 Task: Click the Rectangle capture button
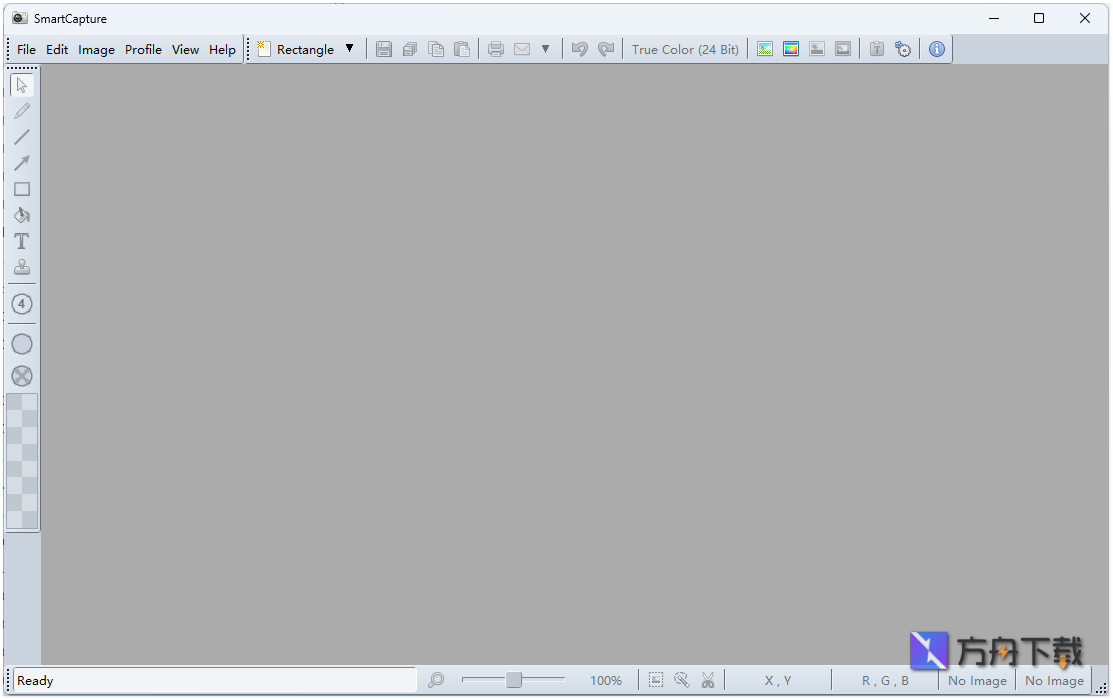click(295, 49)
